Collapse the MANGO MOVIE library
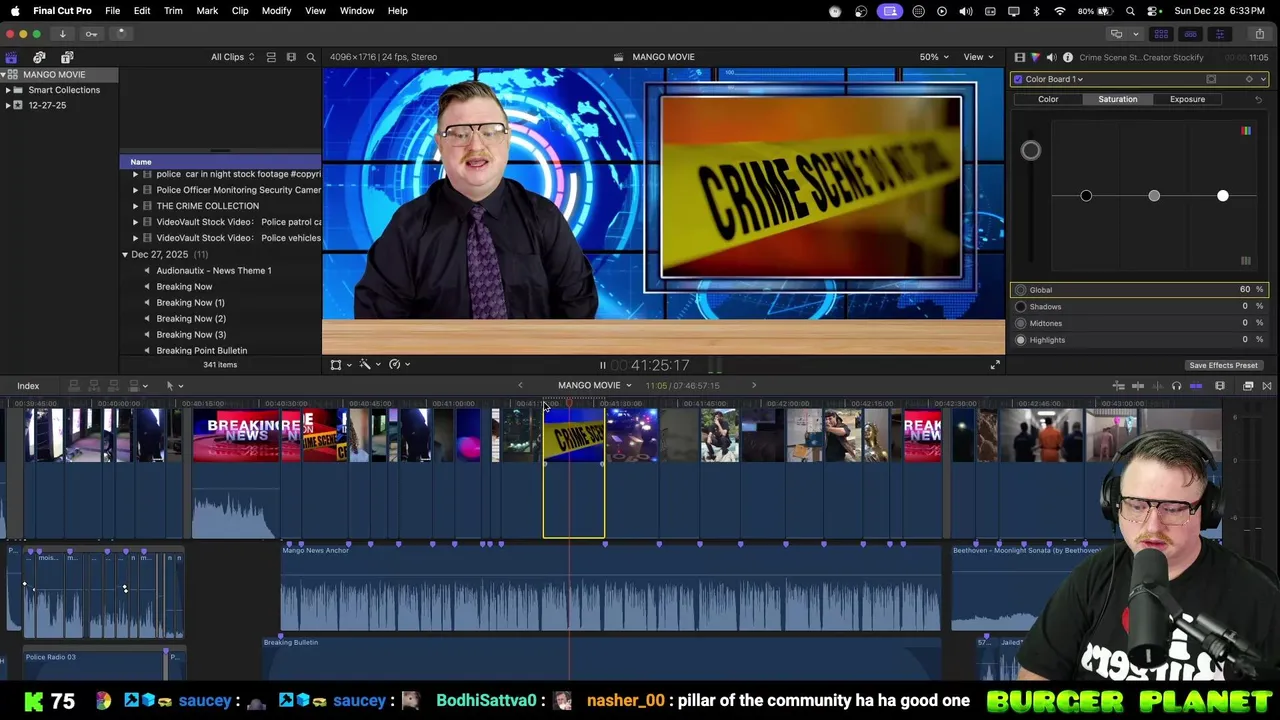 3,75
